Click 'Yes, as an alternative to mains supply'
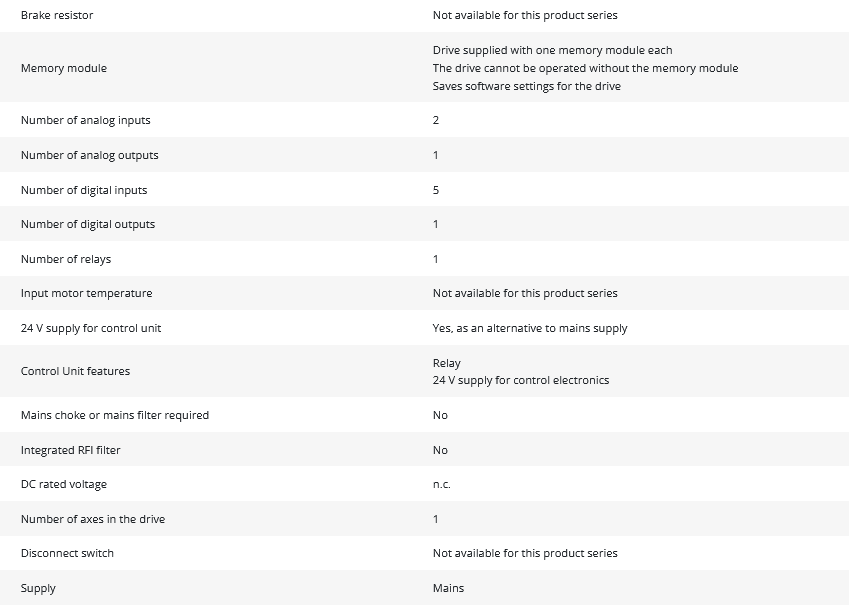This screenshot has width=852, height=609. 530,328
